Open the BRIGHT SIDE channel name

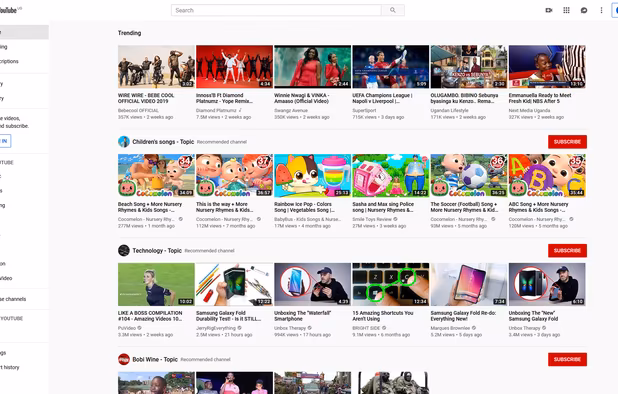click(x=366, y=328)
